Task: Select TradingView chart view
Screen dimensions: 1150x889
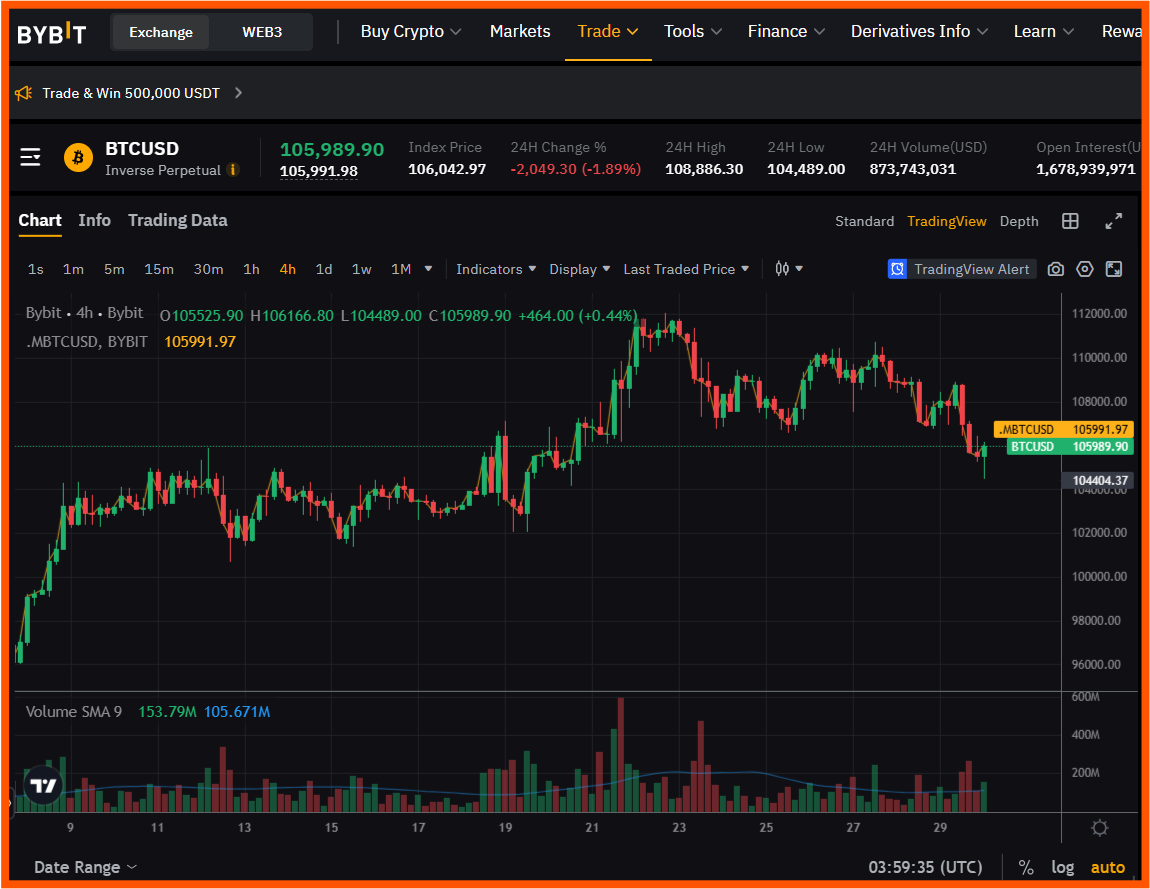Action: [x=946, y=222]
